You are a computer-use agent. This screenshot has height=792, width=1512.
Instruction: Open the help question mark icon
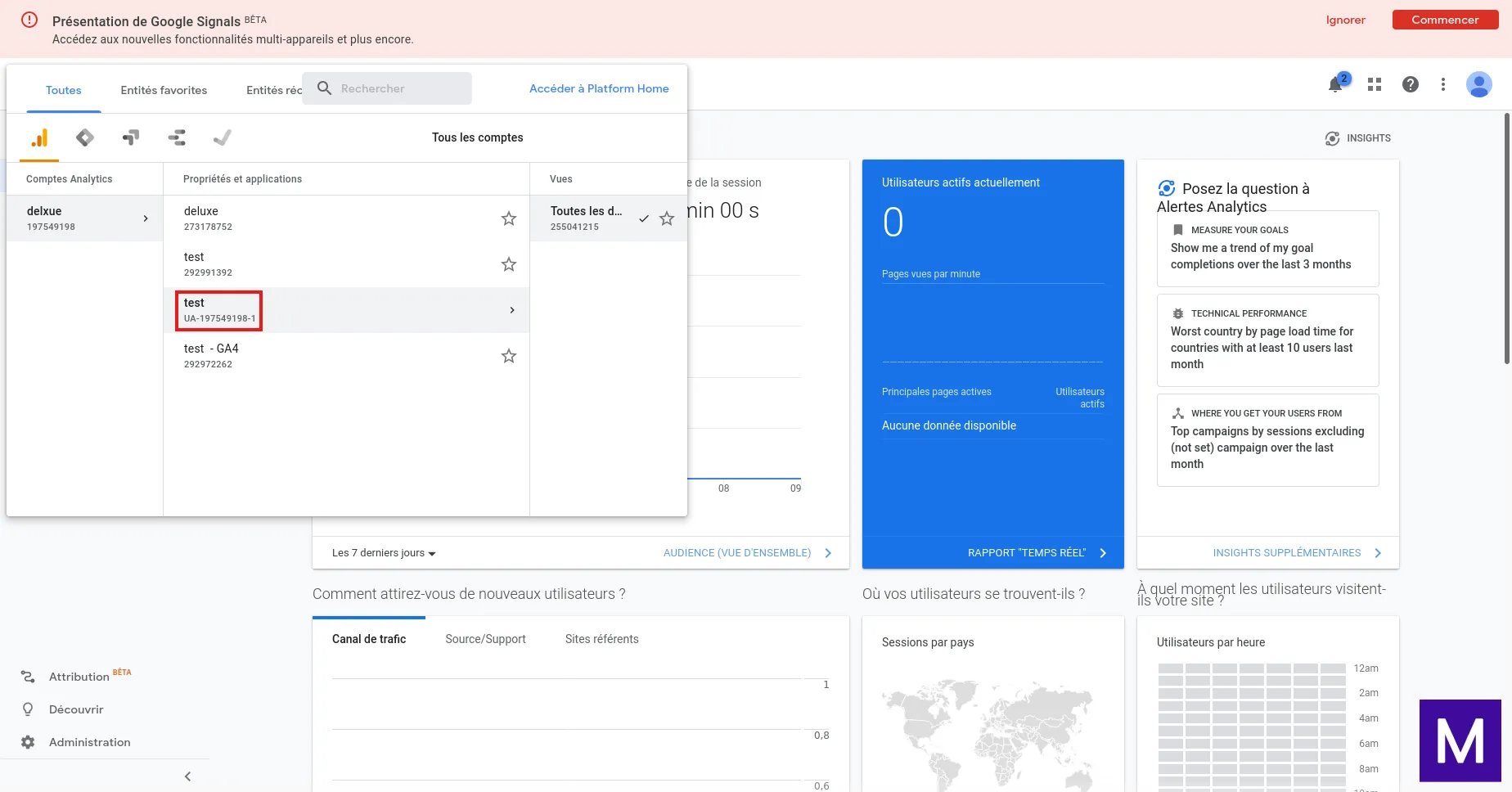(x=1411, y=84)
